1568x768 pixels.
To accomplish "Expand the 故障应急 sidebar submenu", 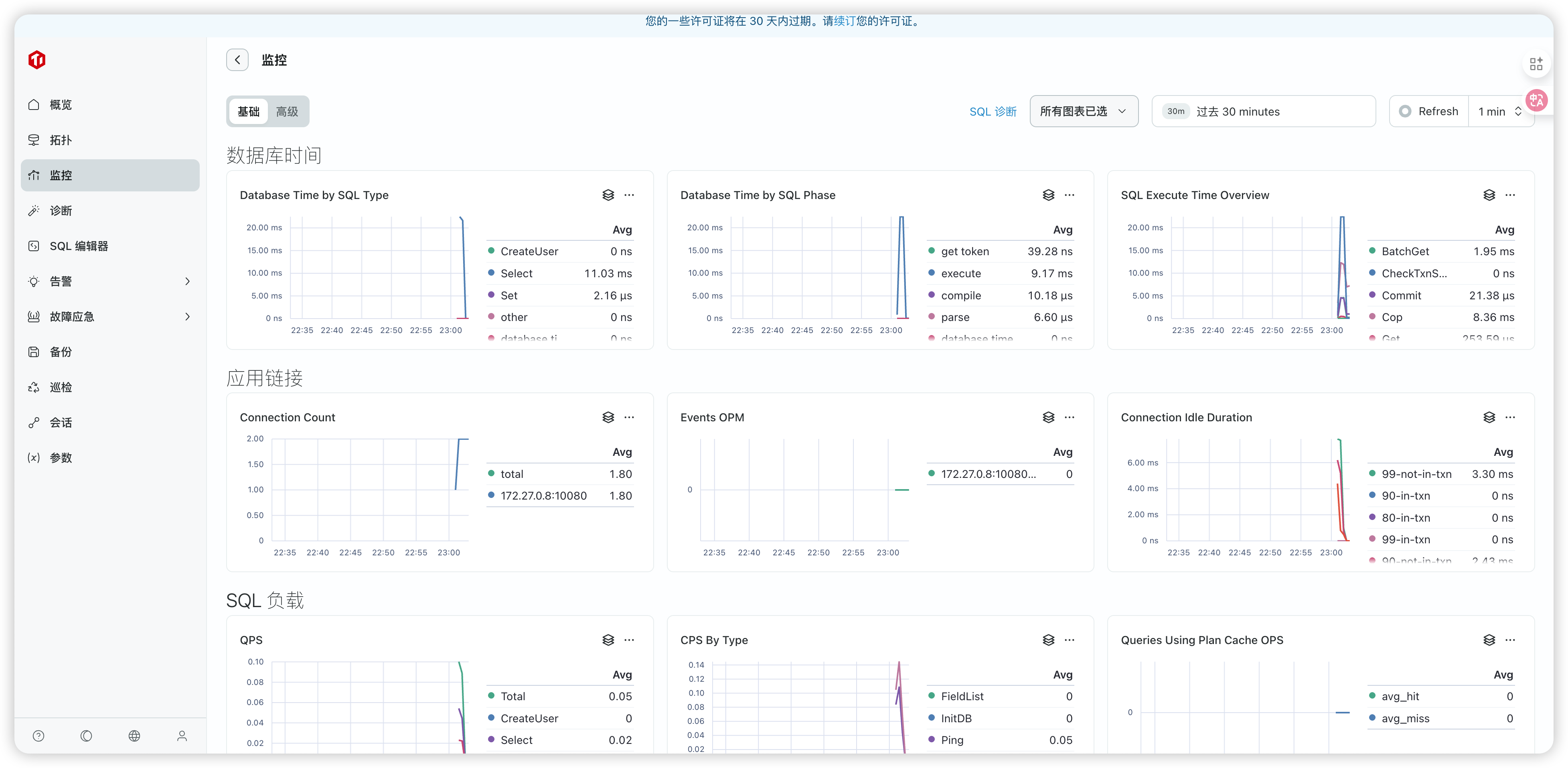I will pyautogui.click(x=188, y=317).
